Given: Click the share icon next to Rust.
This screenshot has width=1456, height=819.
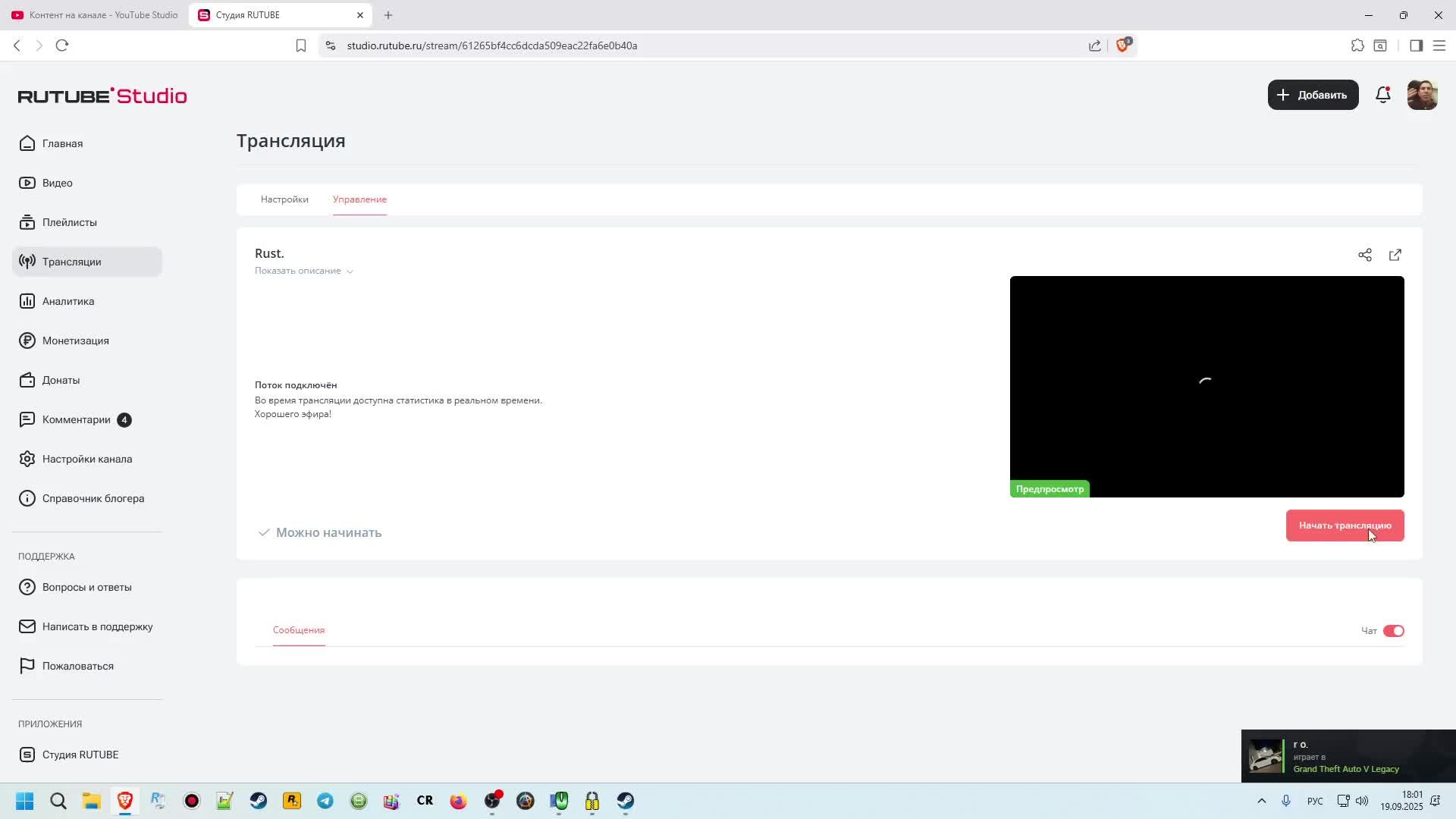Looking at the screenshot, I should (1365, 255).
